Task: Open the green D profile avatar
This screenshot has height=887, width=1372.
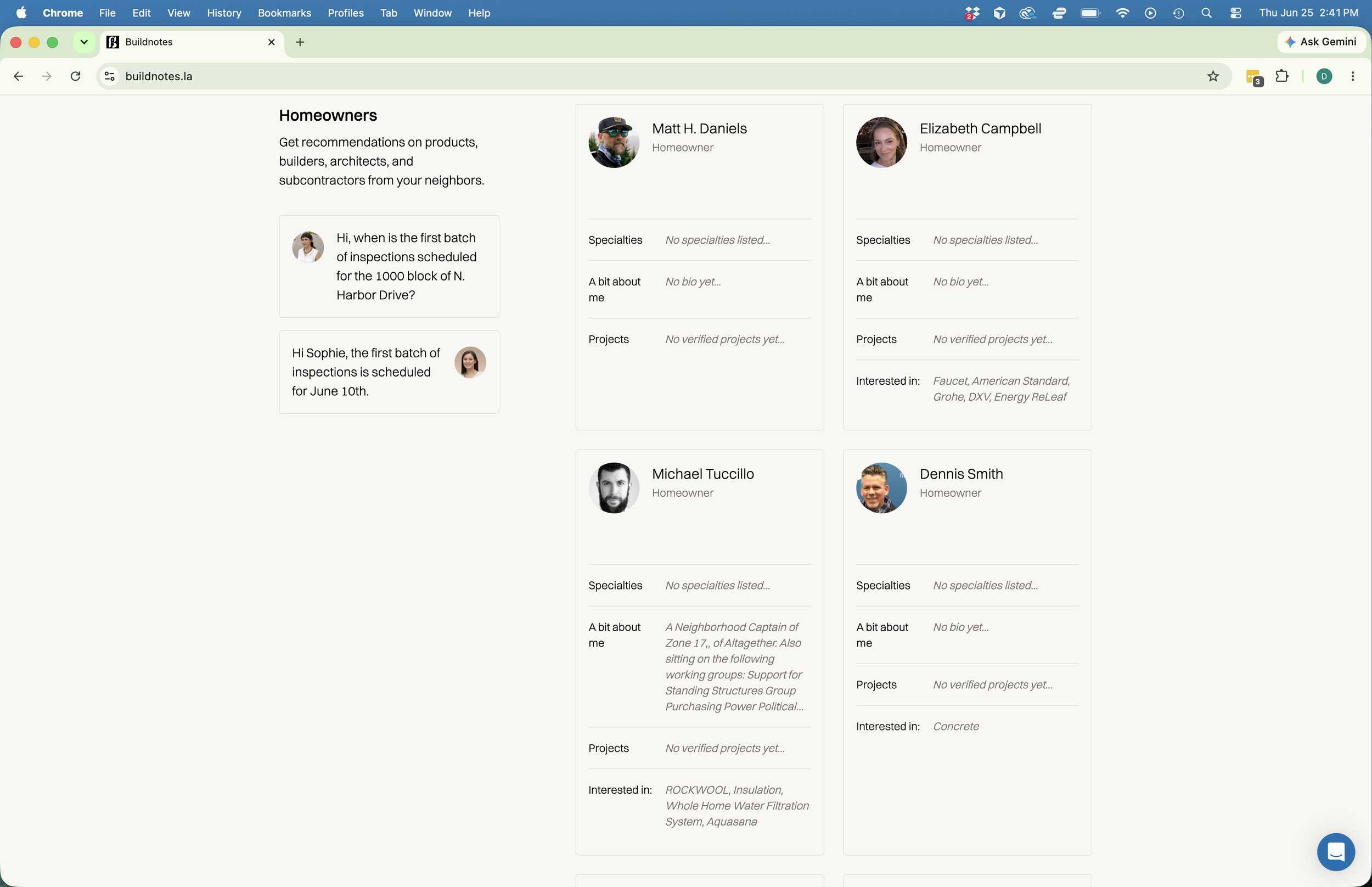Action: (x=1324, y=76)
